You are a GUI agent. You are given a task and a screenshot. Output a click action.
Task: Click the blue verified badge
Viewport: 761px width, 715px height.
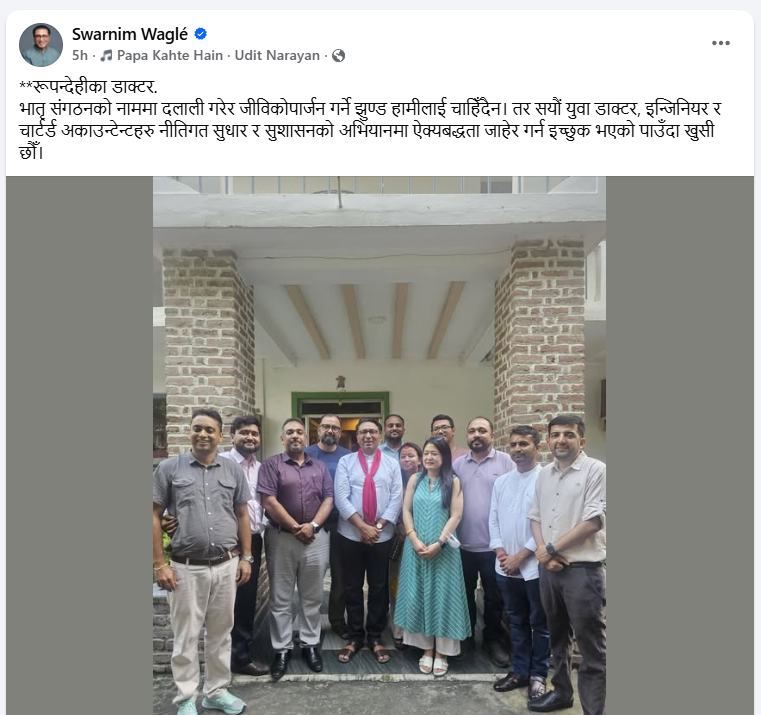click(x=201, y=34)
